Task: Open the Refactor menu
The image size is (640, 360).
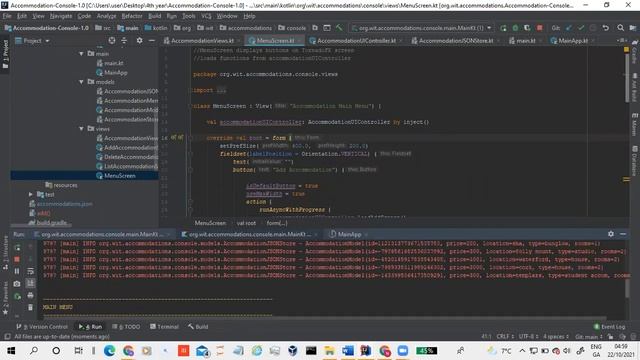Action: 132,16
